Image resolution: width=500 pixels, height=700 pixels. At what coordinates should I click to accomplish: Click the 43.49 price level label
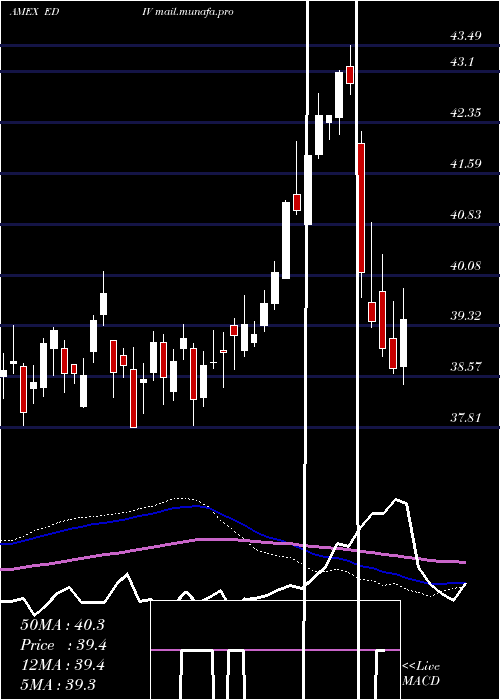pos(466,36)
